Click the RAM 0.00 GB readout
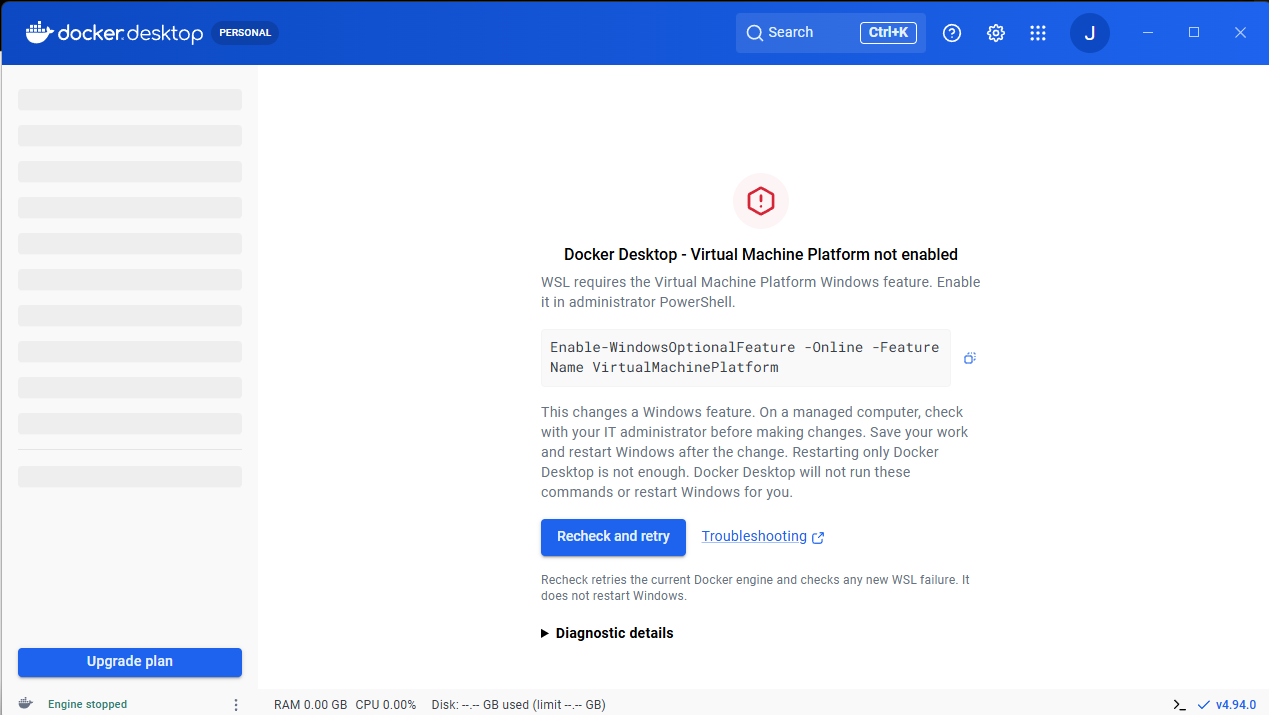This screenshot has height=715, width=1269. pos(311,705)
